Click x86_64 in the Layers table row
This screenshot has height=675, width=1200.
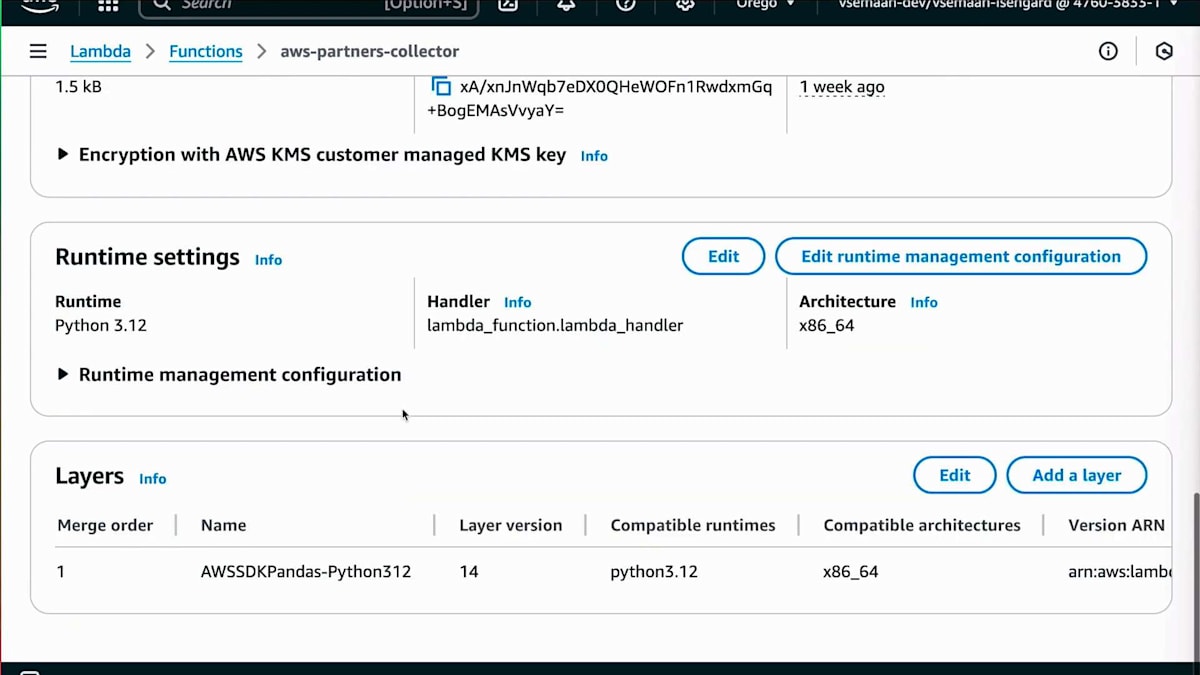[x=851, y=572]
